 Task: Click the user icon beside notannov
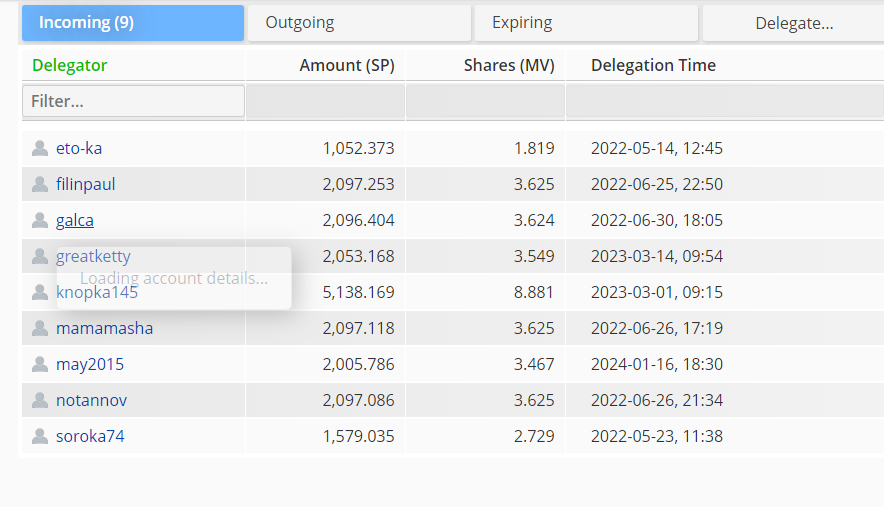click(x=40, y=400)
